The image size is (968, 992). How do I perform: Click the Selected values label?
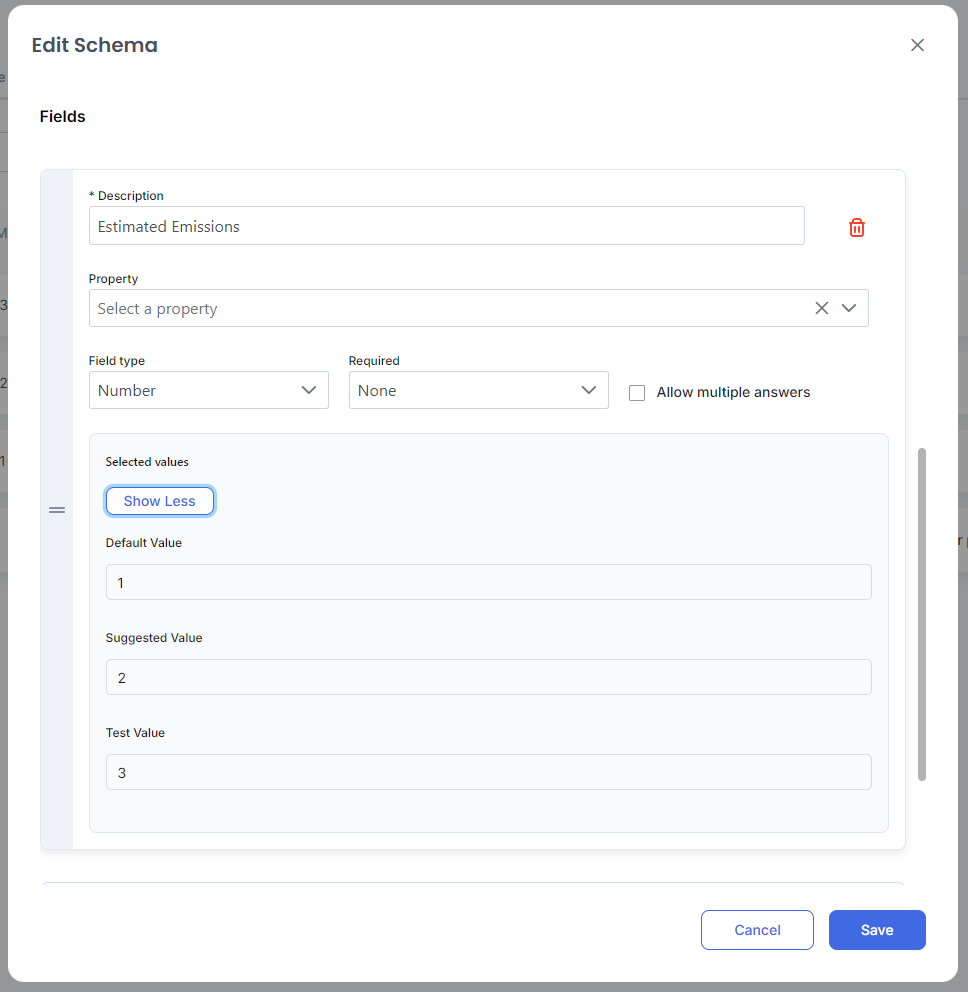coord(147,462)
